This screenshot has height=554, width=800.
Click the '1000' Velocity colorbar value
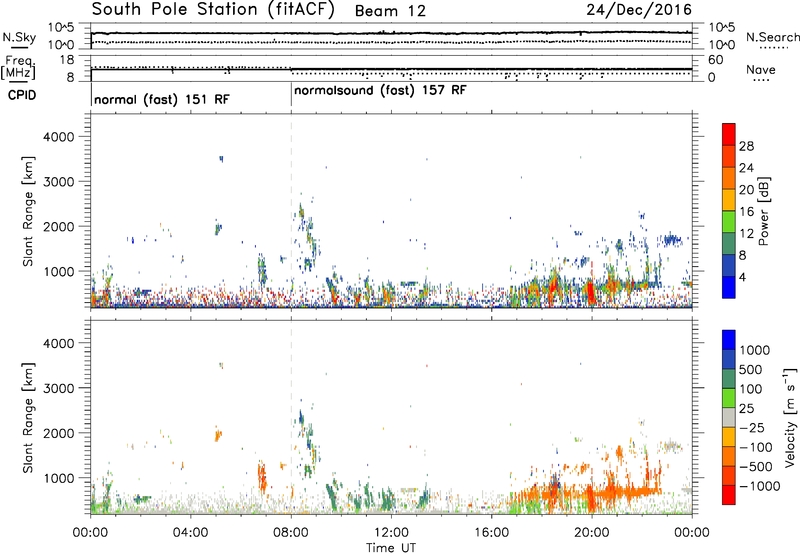click(x=755, y=350)
